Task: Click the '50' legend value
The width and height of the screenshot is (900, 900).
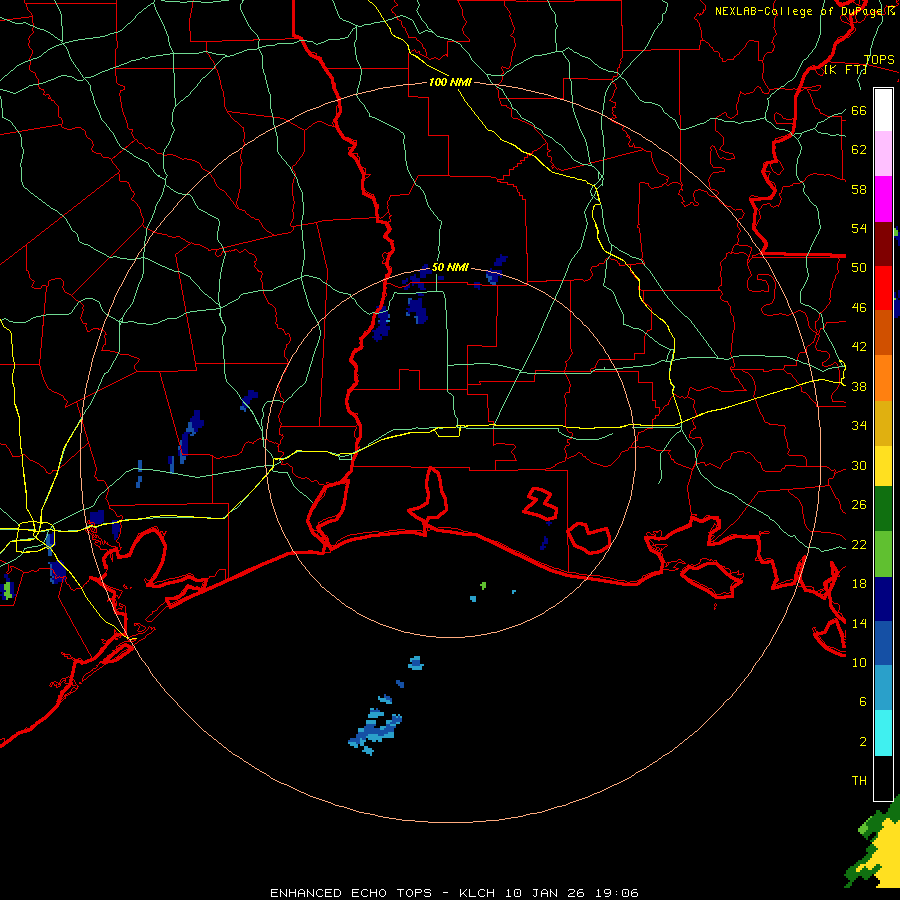Action: pos(859,267)
